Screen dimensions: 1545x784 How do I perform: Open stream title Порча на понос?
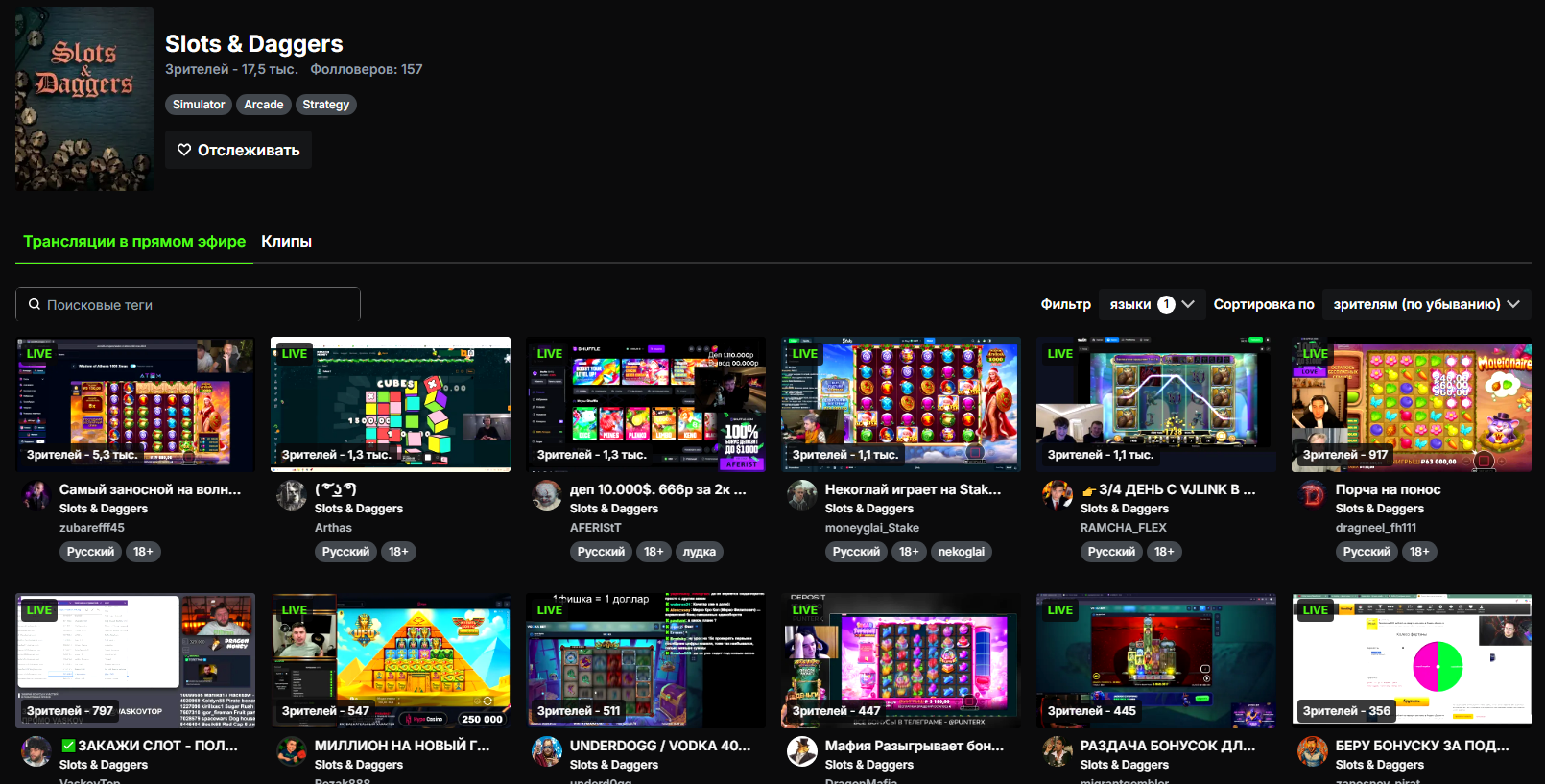pyautogui.click(x=1389, y=489)
